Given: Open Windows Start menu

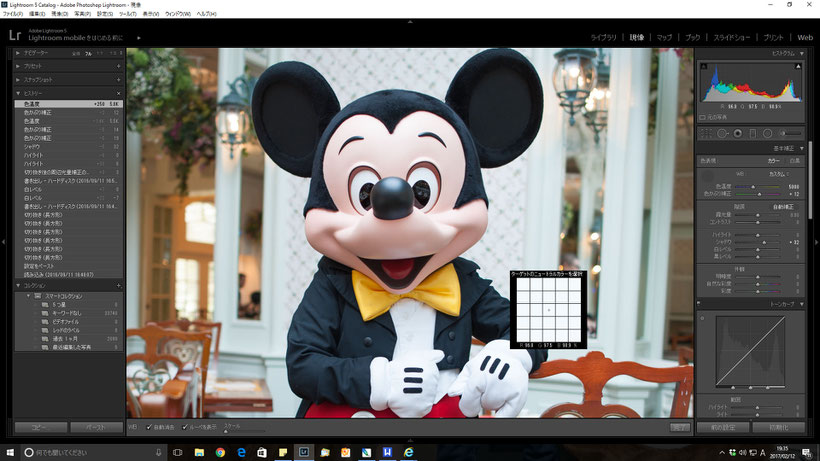Looking at the screenshot, I should (x=10, y=452).
